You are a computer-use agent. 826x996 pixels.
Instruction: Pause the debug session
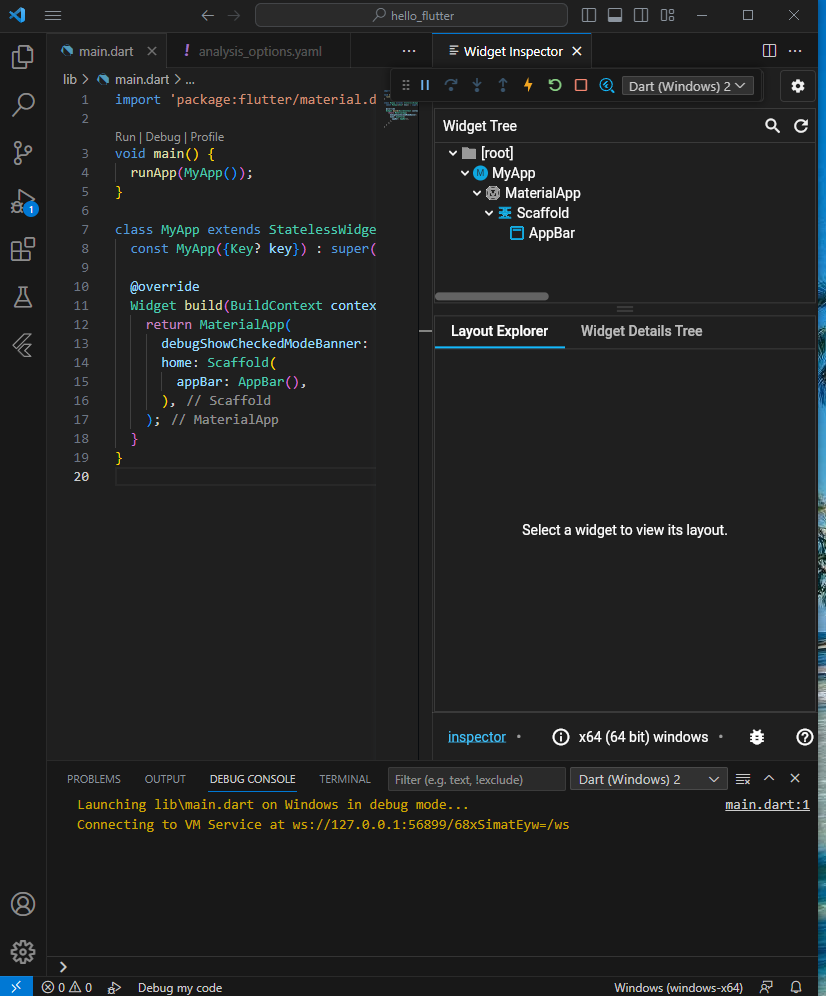coord(425,85)
